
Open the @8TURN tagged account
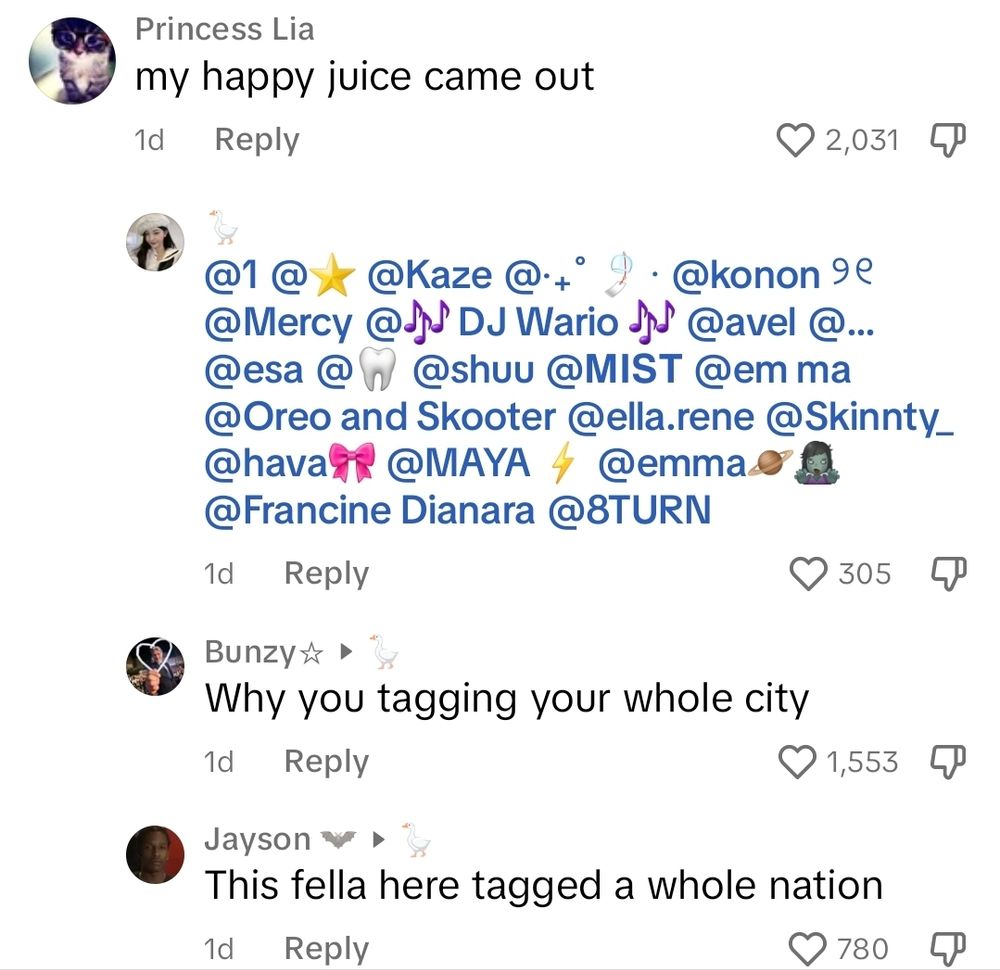629,511
